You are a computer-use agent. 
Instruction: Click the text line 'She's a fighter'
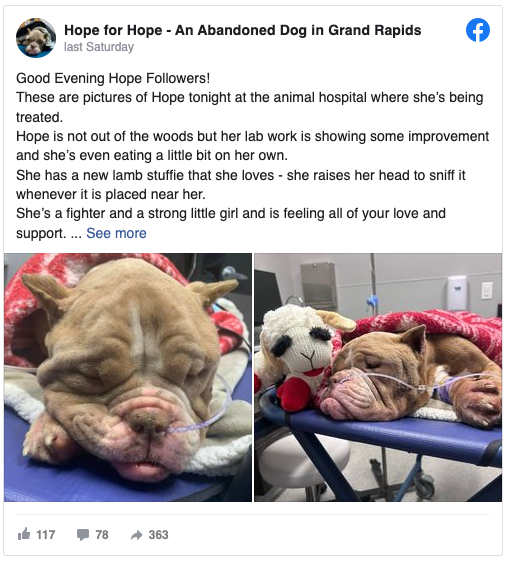click(x=231, y=214)
